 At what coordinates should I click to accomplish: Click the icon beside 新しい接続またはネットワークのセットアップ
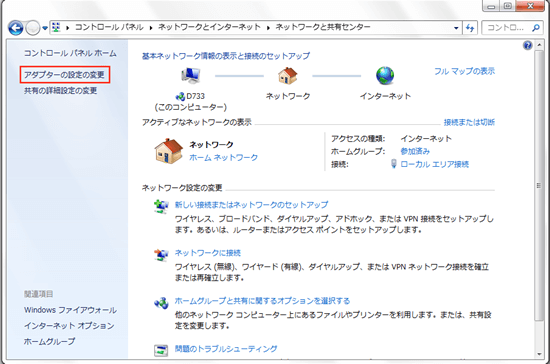(161, 206)
